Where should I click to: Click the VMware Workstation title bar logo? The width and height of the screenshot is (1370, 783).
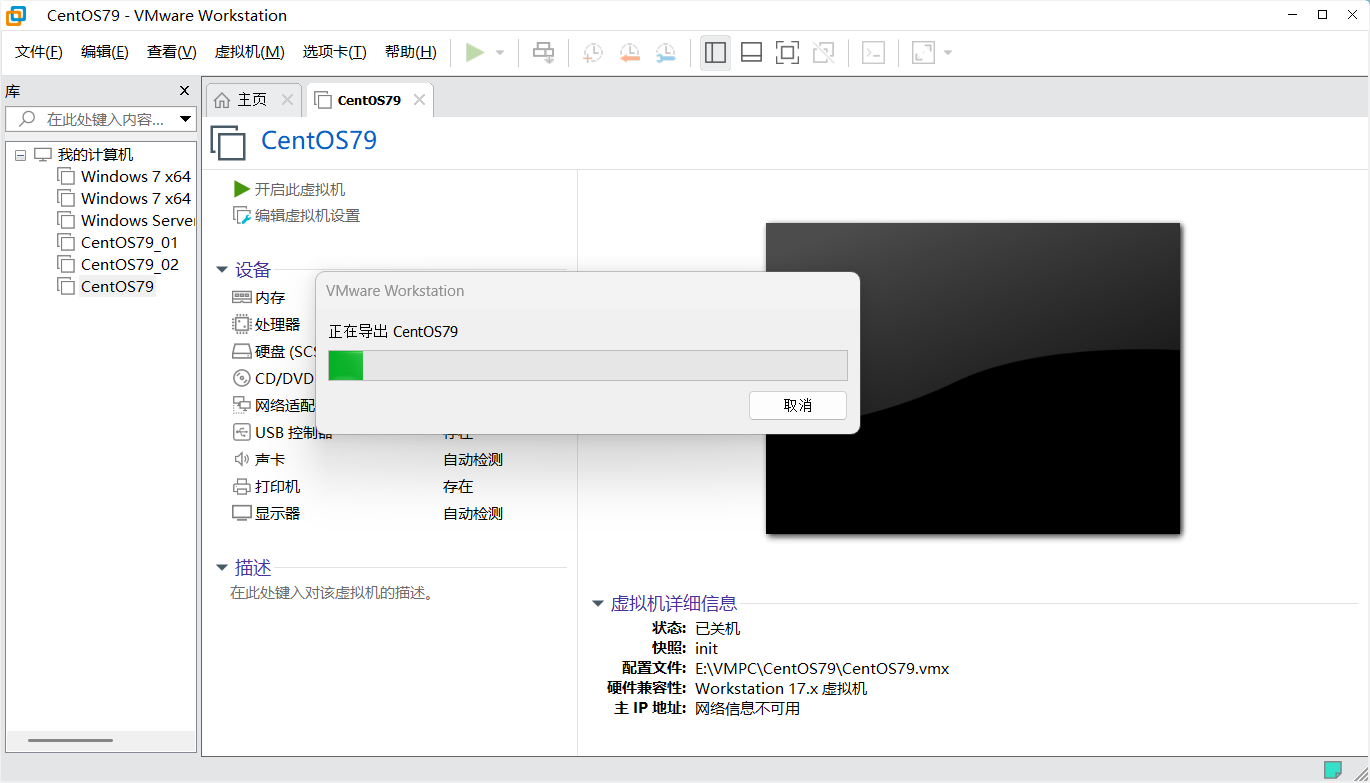(16, 16)
